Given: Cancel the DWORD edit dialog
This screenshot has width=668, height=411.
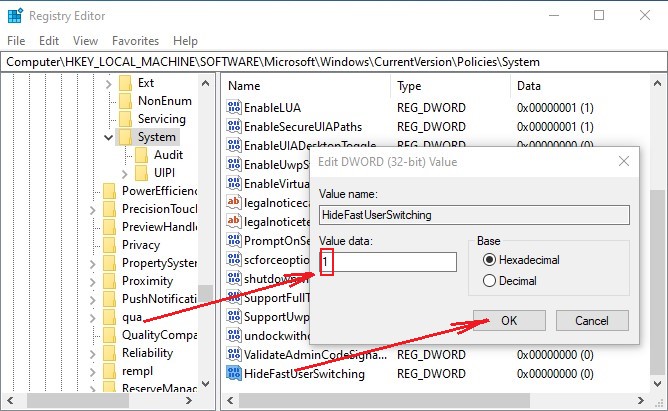Looking at the screenshot, I should click(x=592, y=320).
